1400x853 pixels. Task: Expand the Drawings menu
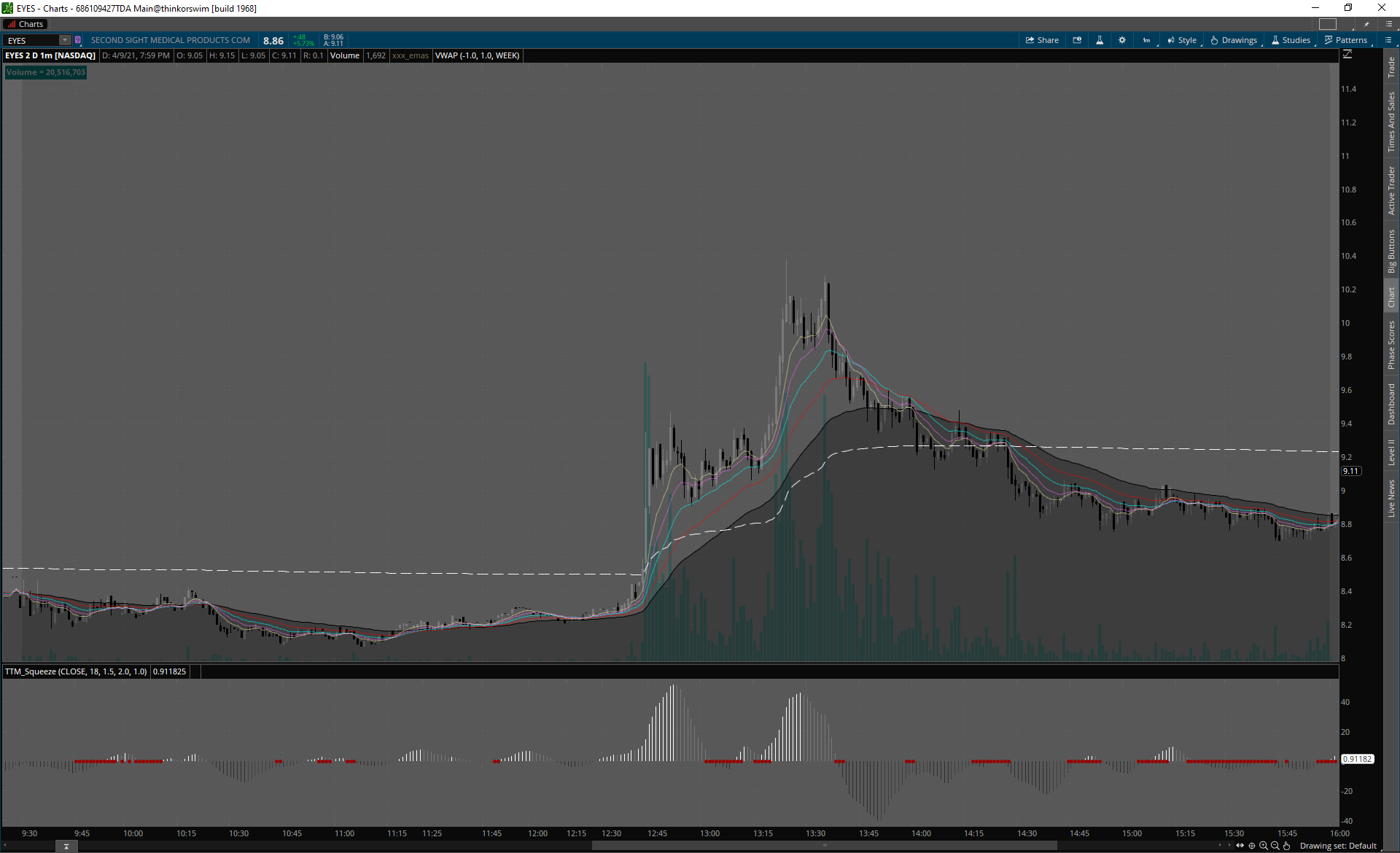pos(1234,40)
